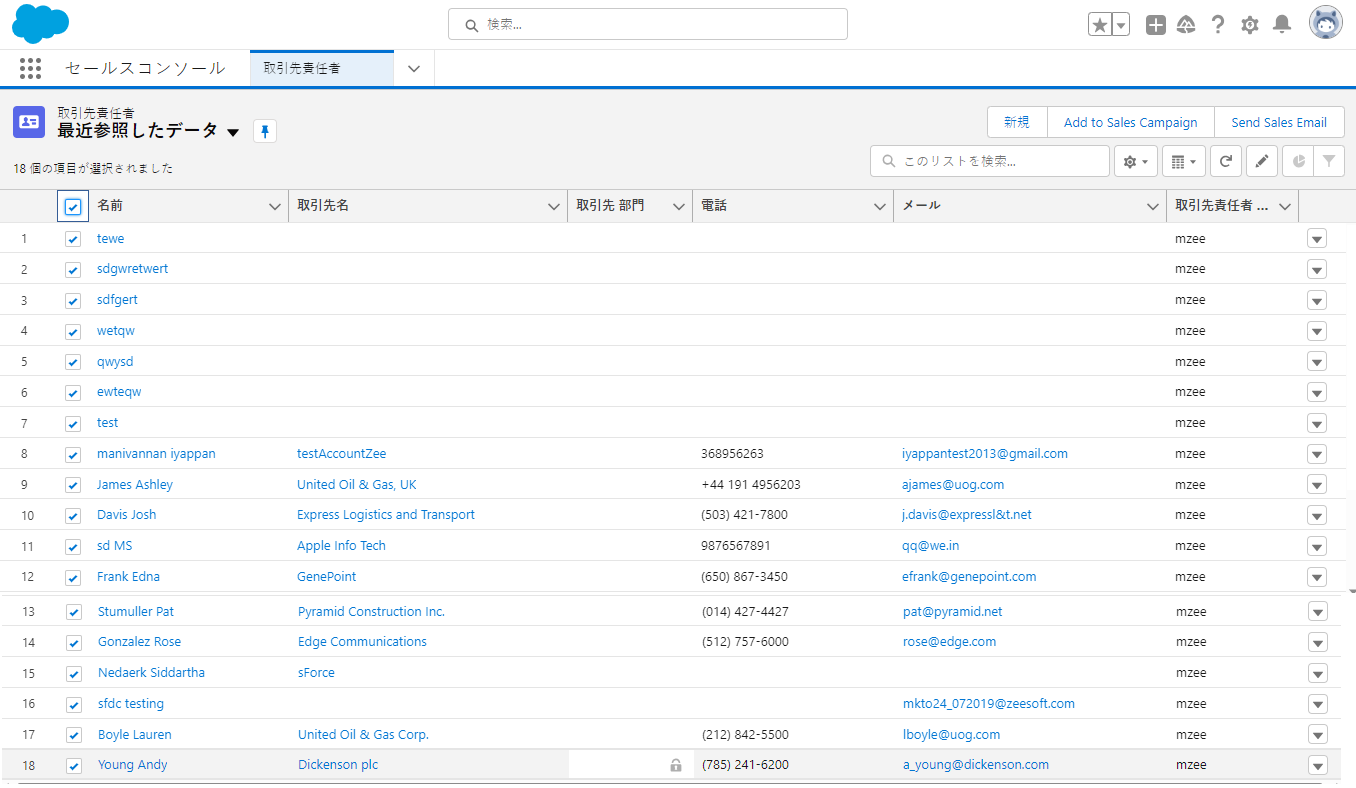Sort by the 電話 column header
The image size is (1356, 788).
pos(714,206)
